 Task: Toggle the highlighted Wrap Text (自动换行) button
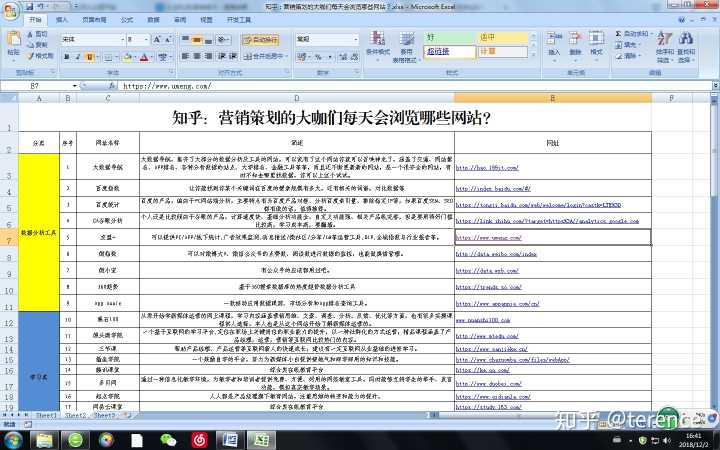pos(261,40)
